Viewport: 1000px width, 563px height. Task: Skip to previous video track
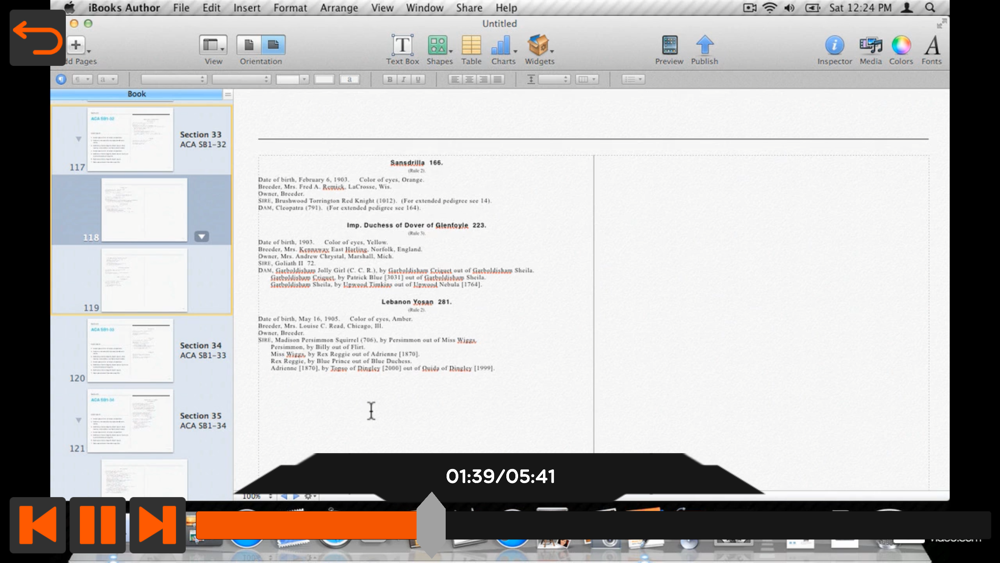pyautogui.click(x=38, y=525)
